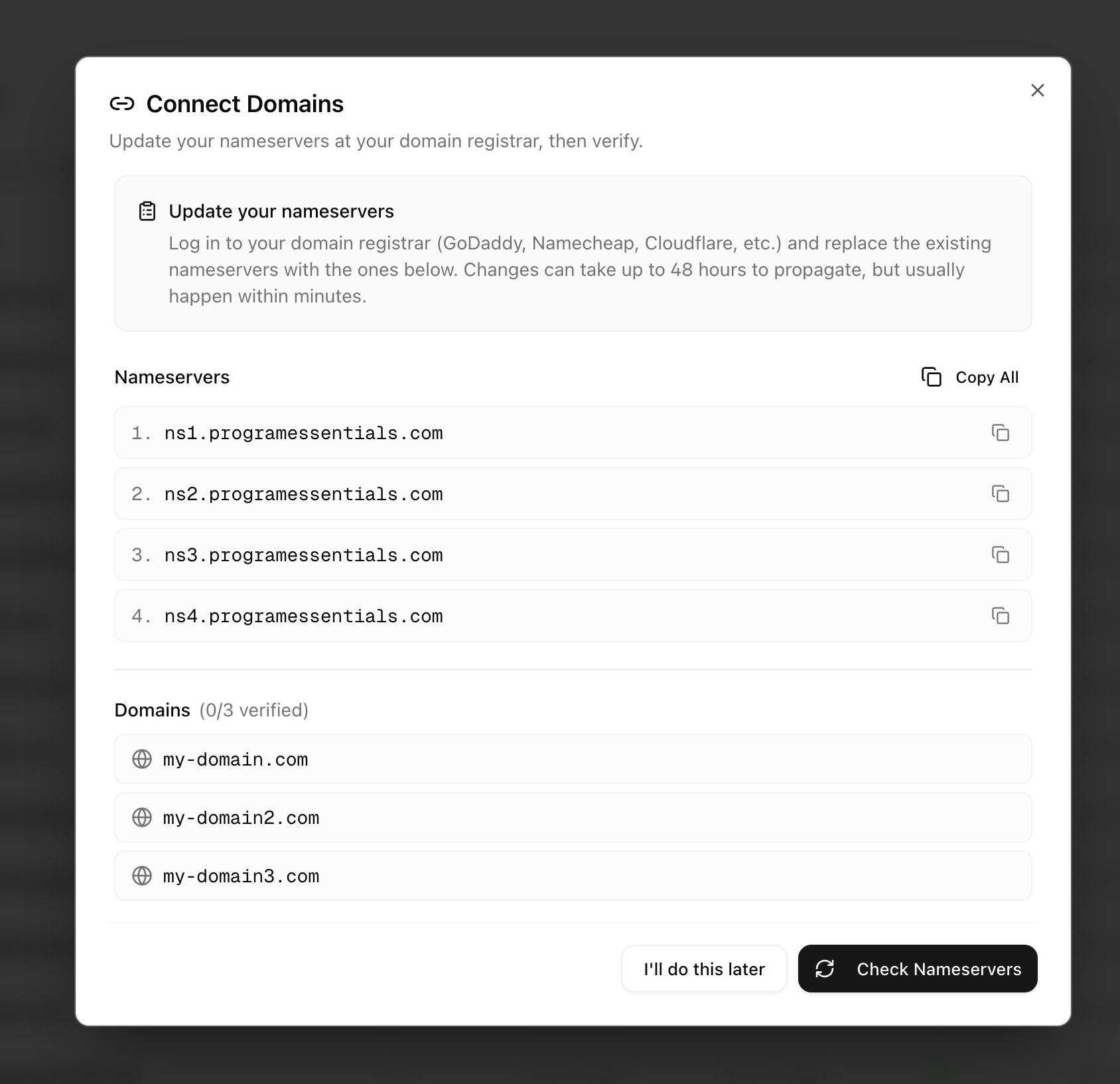Click the globe icon beside my-domain3.com
The height and width of the screenshot is (1084, 1120).
(141, 876)
